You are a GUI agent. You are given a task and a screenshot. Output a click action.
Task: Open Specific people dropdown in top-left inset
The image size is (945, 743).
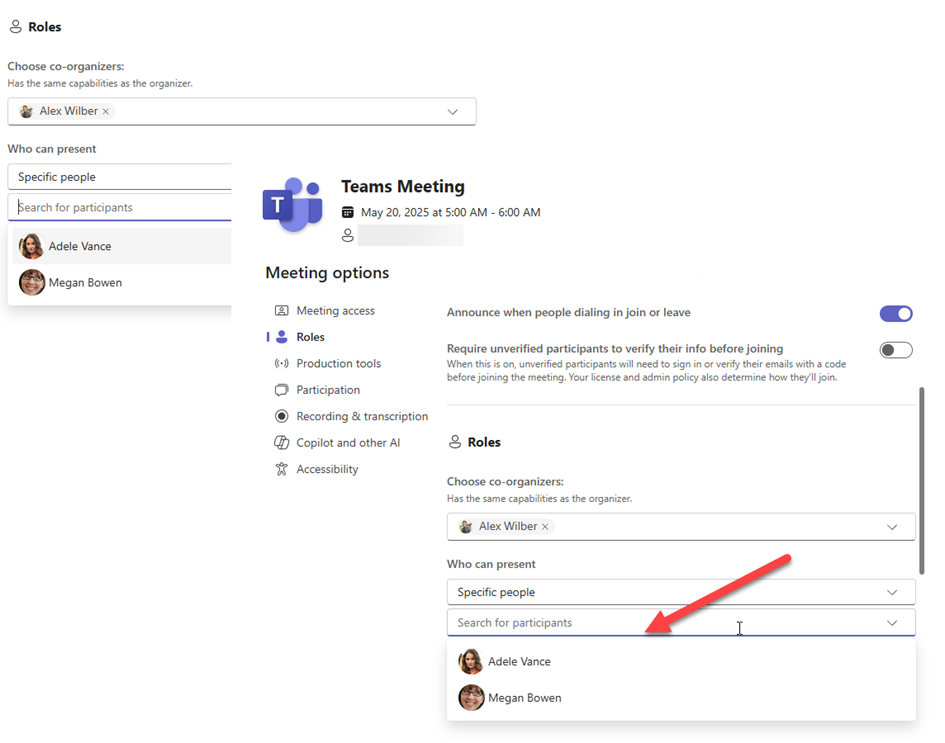[120, 177]
